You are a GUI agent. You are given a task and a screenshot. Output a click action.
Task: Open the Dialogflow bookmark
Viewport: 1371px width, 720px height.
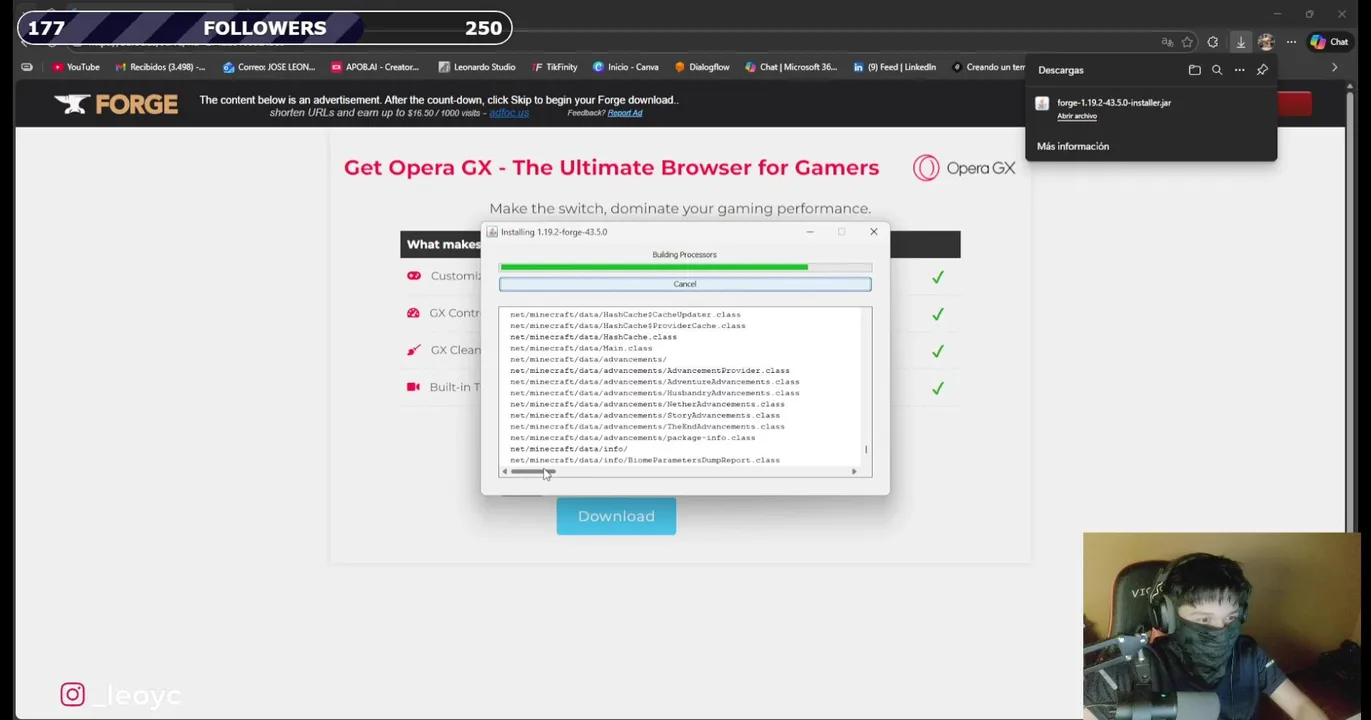coord(702,67)
